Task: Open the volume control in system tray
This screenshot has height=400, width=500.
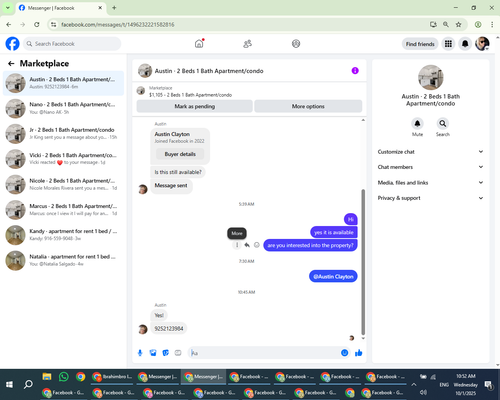Action: click(423, 392)
